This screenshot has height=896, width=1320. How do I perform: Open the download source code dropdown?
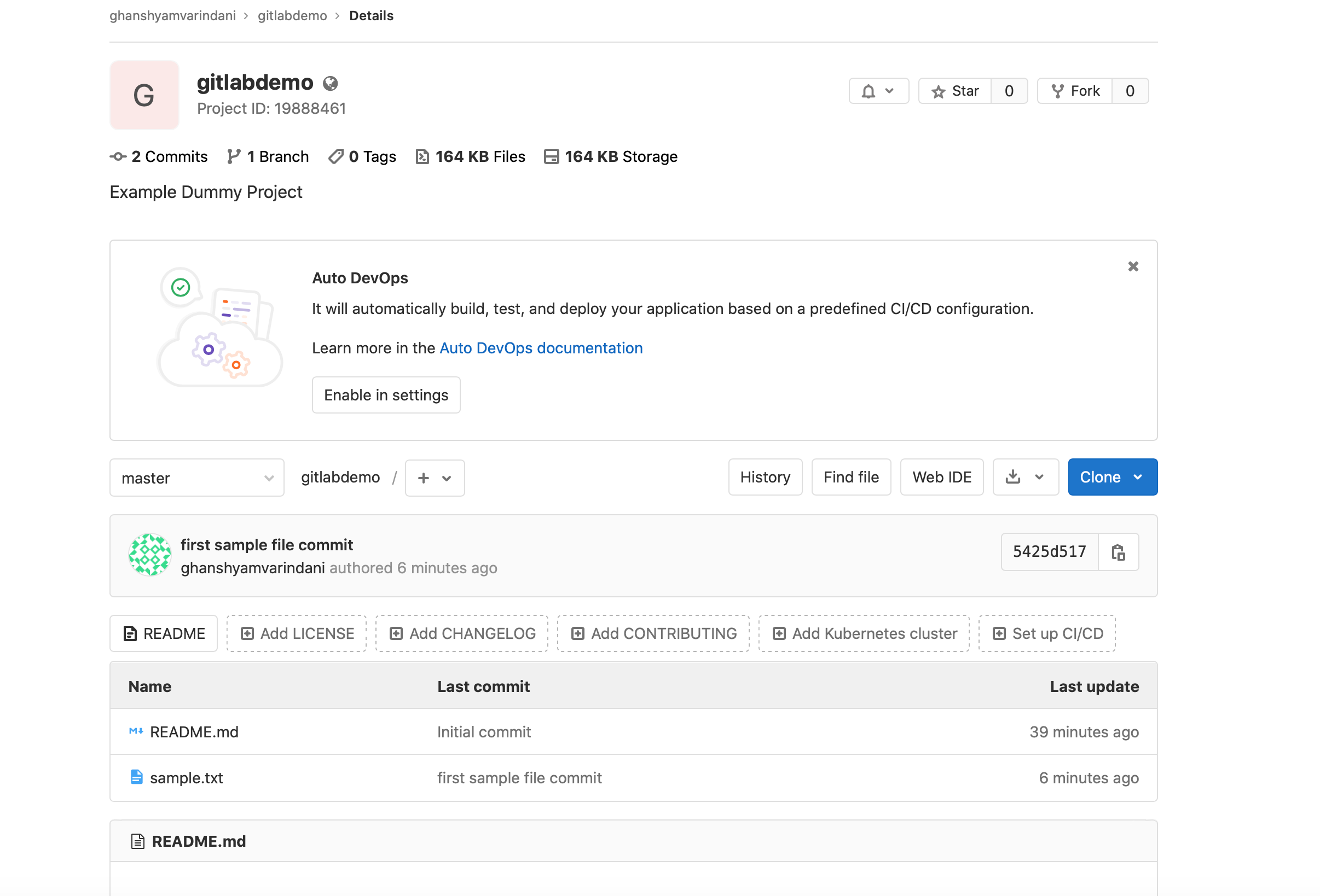pyautogui.click(x=1025, y=477)
